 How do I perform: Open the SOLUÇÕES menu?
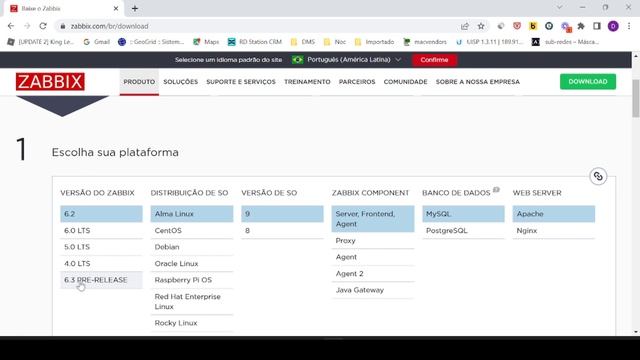[180, 82]
